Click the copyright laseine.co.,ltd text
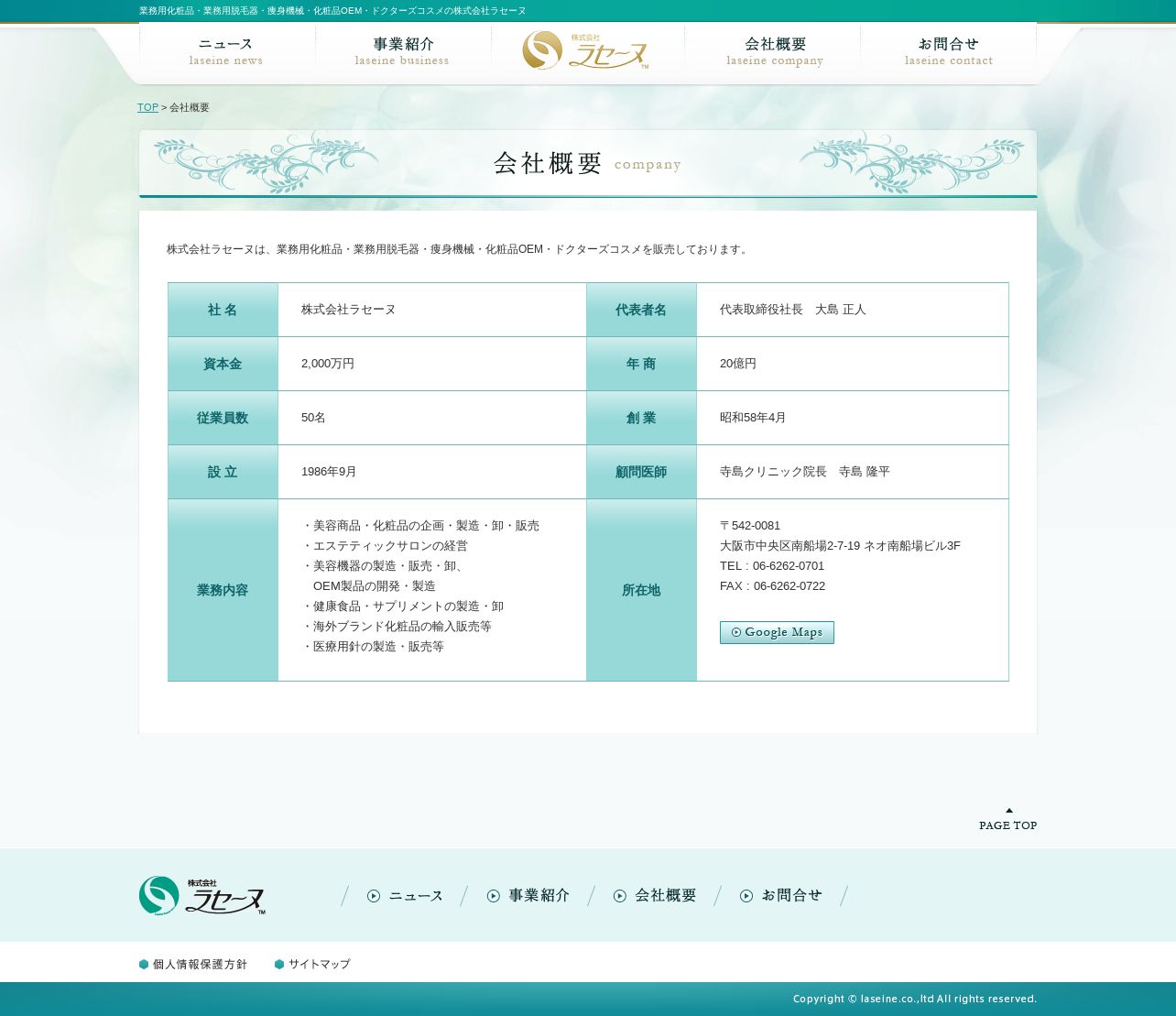The height and width of the screenshot is (1016, 1176). tap(915, 999)
